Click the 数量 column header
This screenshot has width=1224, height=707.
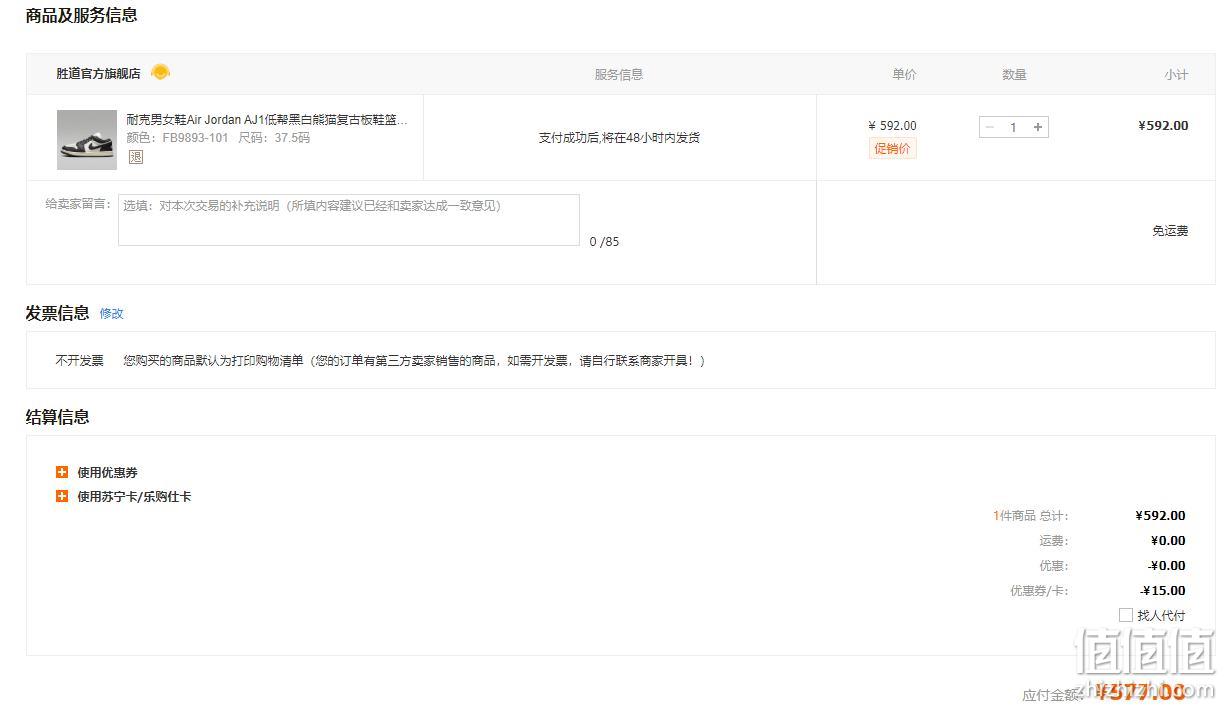pyautogui.click(x=1014, y=74)
